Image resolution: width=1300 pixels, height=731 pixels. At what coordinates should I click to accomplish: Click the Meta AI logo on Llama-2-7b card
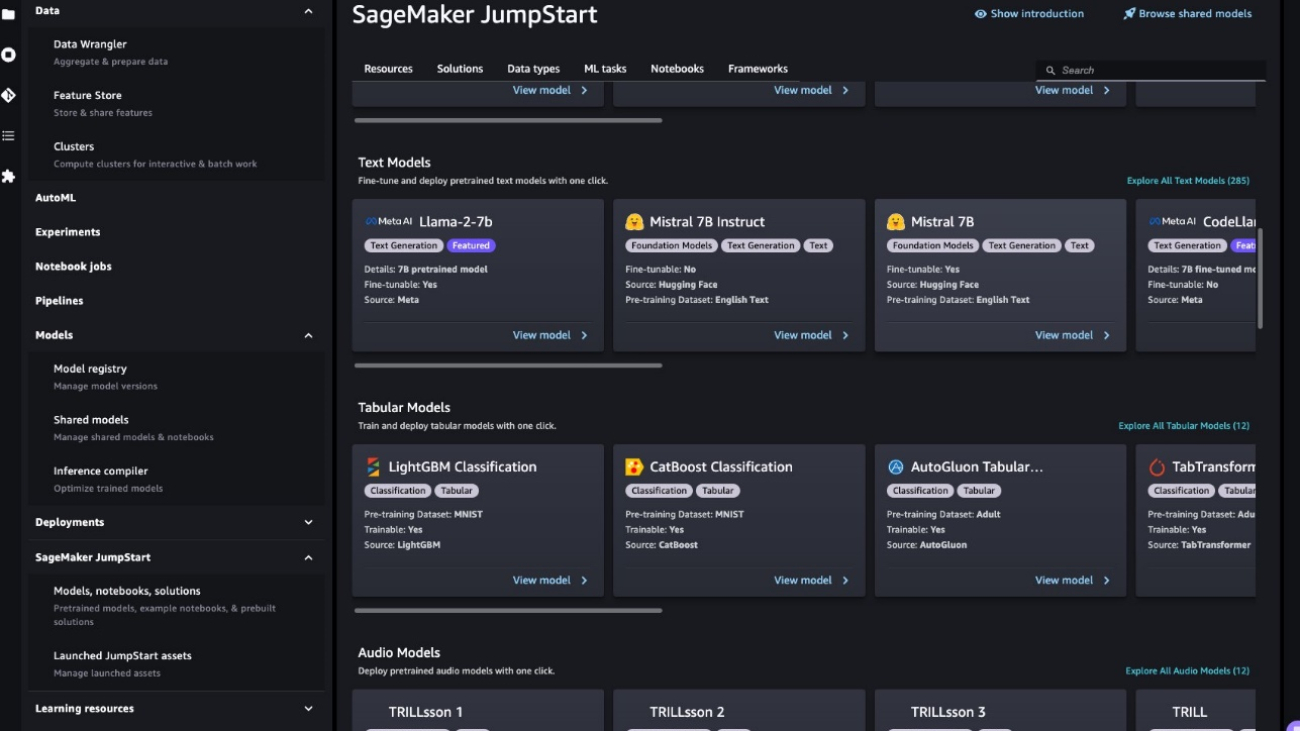(x=388, y=222)
